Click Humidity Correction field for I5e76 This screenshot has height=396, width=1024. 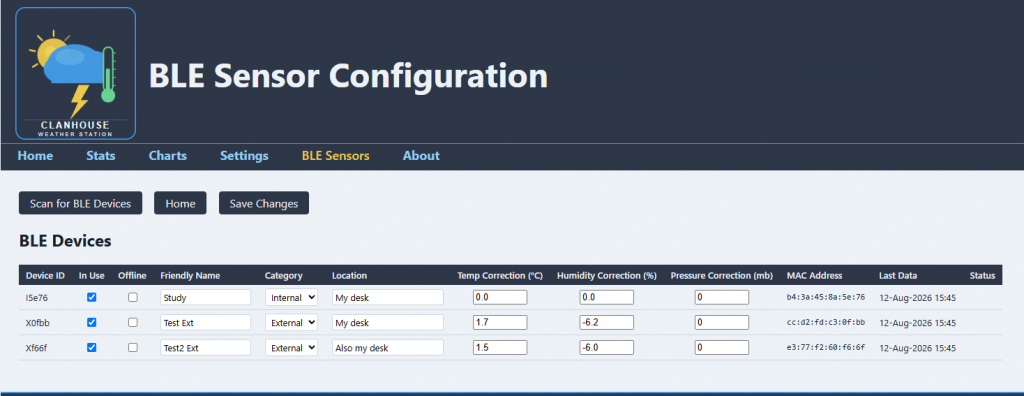(x=607, y=297)
